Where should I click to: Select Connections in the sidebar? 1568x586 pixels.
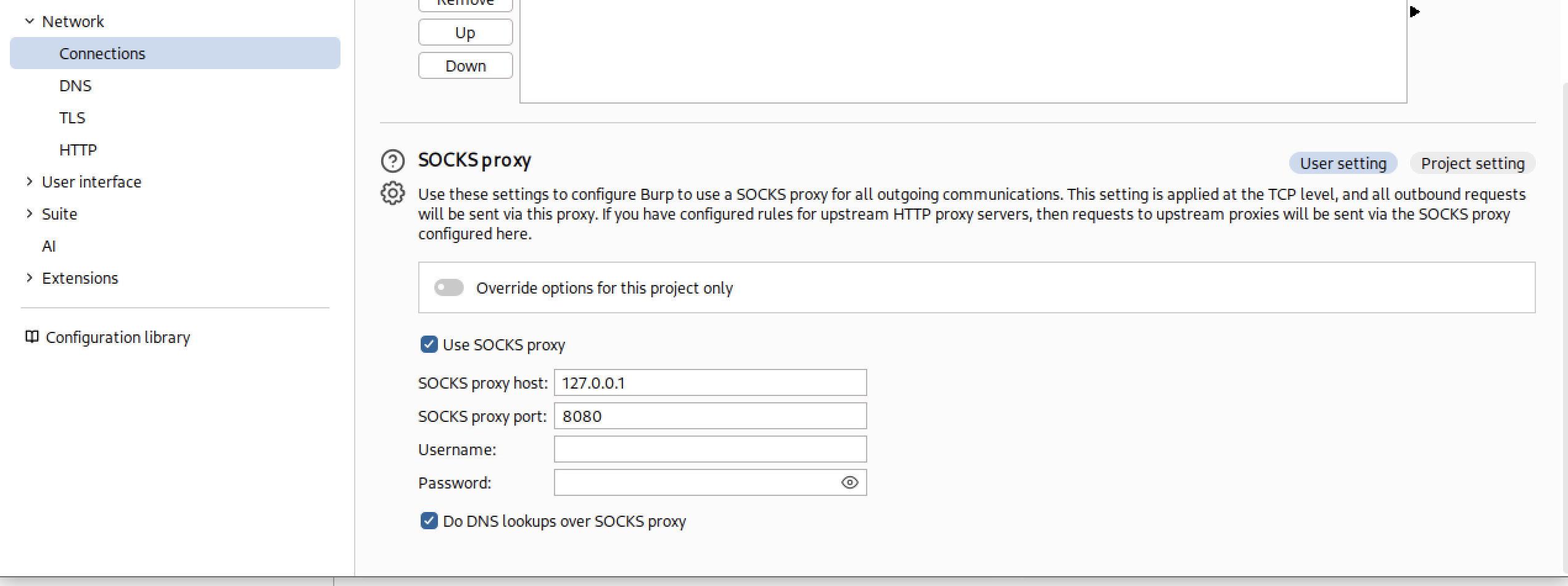(x=175, y=53)
